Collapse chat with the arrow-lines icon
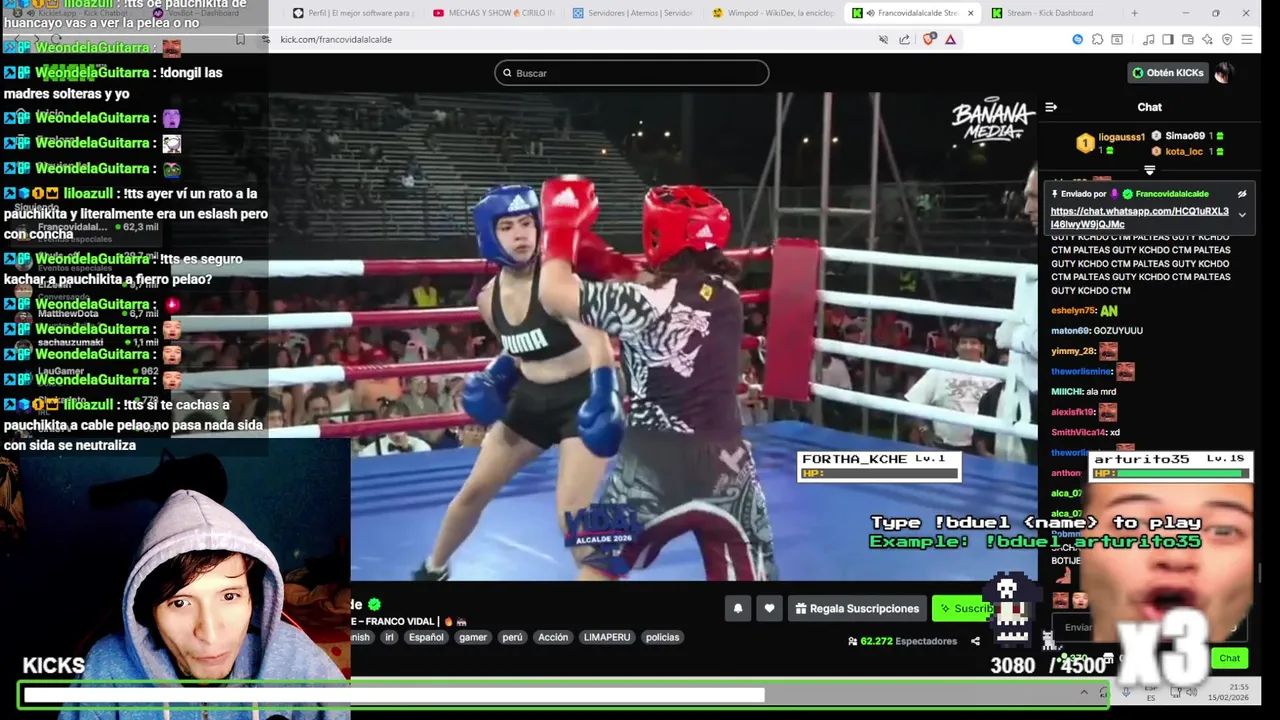 [1051, 107]
